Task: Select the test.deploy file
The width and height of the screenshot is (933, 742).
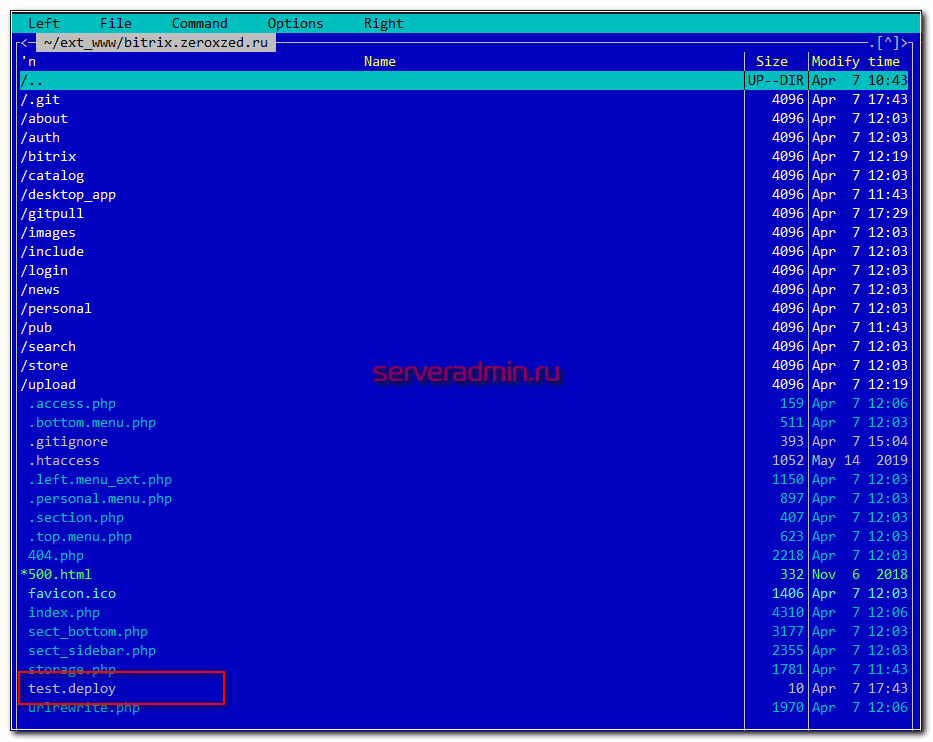Action: coord(72,689)
